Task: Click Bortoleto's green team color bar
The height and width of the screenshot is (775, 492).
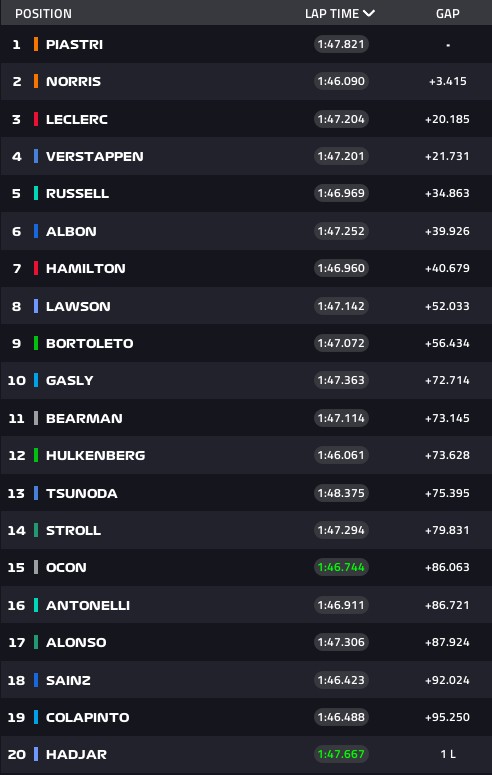Action: click(36, 343)
